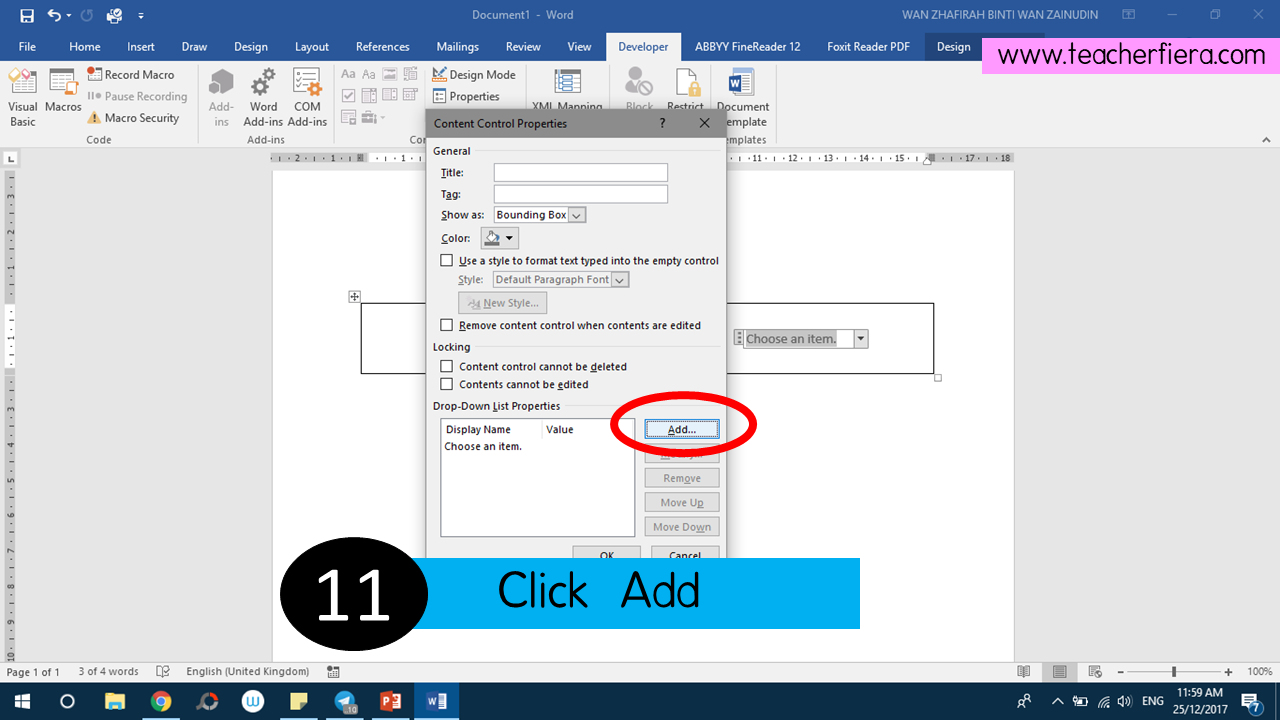Open the Color picker in Content Control Properties
Image resolution: width=1280 pixels, height=720 pixels.
(498, 237)
